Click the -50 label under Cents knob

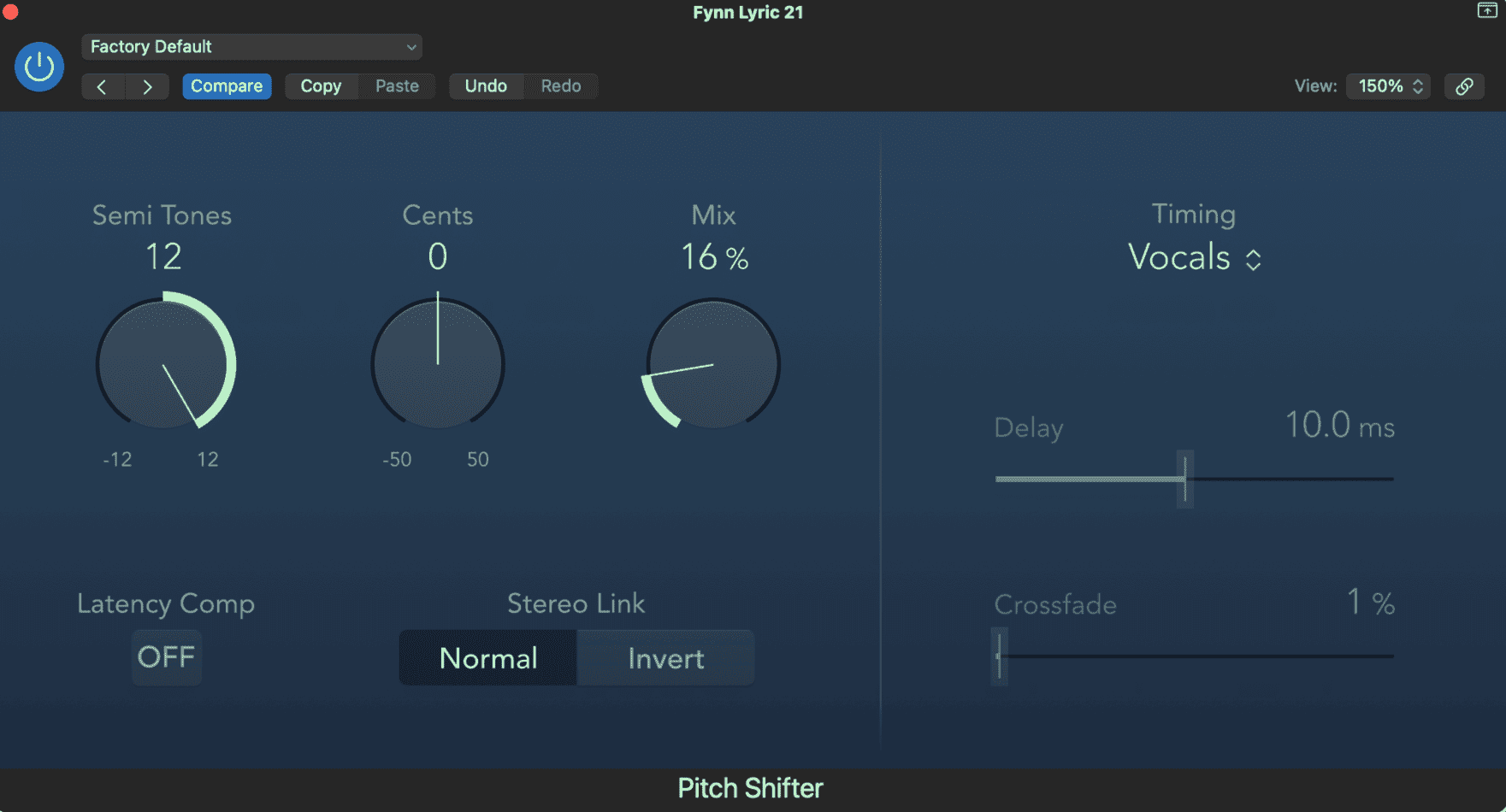[397, 460]
